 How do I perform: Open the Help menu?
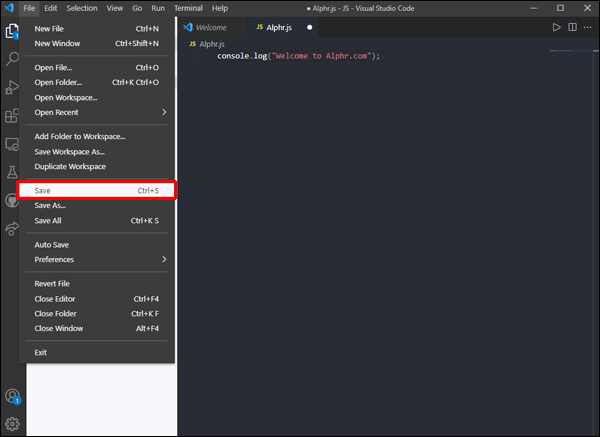[x=220, y=8]
